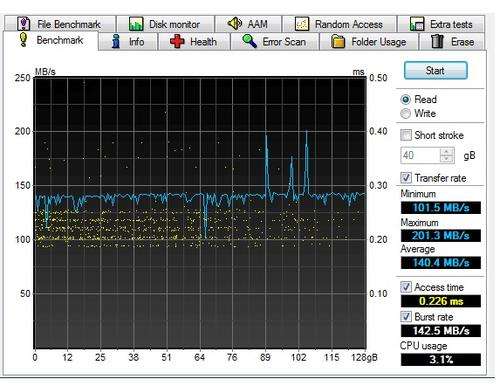Toggle the Transfer rate checkbox
The height and width of the screenshot is (386, 500).
pyautogui.click(x=406, y=178)
